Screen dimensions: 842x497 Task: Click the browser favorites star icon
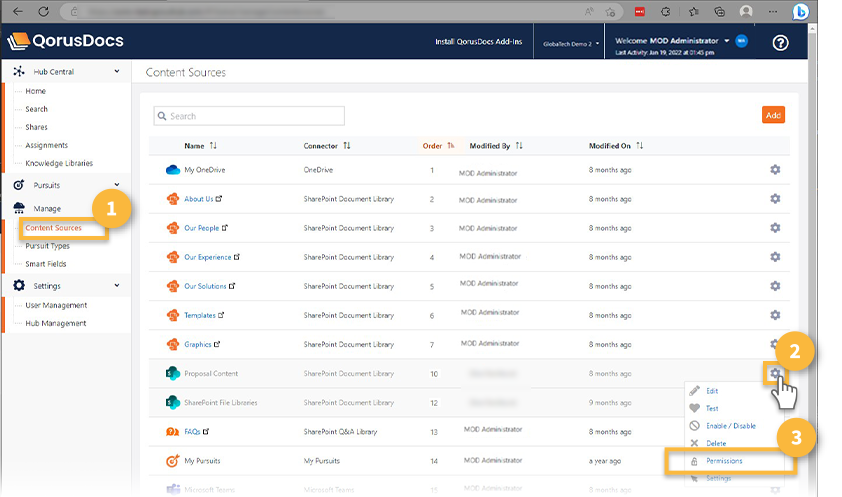click(611, 12)
